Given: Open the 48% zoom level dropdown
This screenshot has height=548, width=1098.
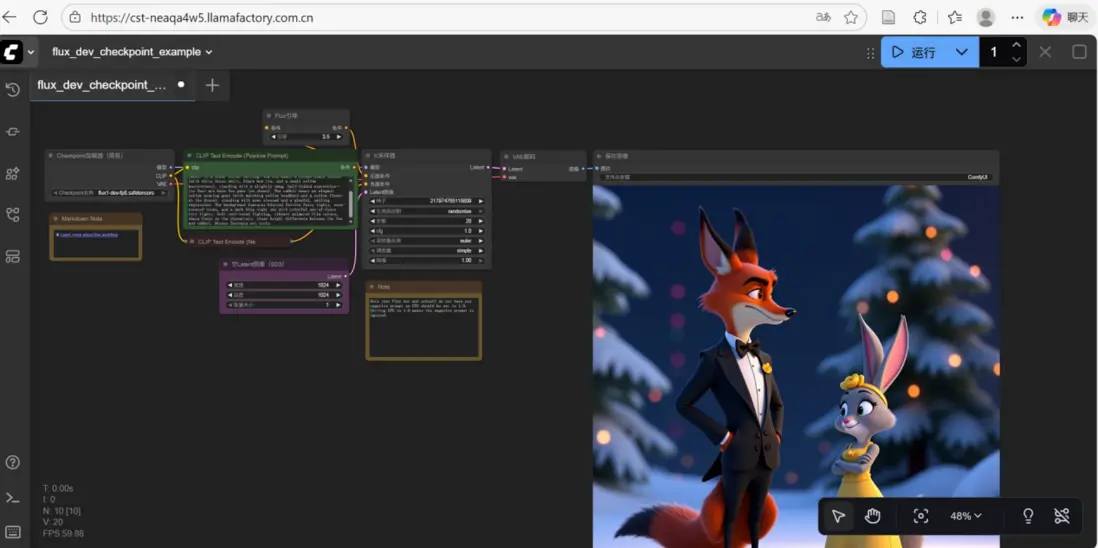Looking at the screenshot, I should [x=966, y=516].
